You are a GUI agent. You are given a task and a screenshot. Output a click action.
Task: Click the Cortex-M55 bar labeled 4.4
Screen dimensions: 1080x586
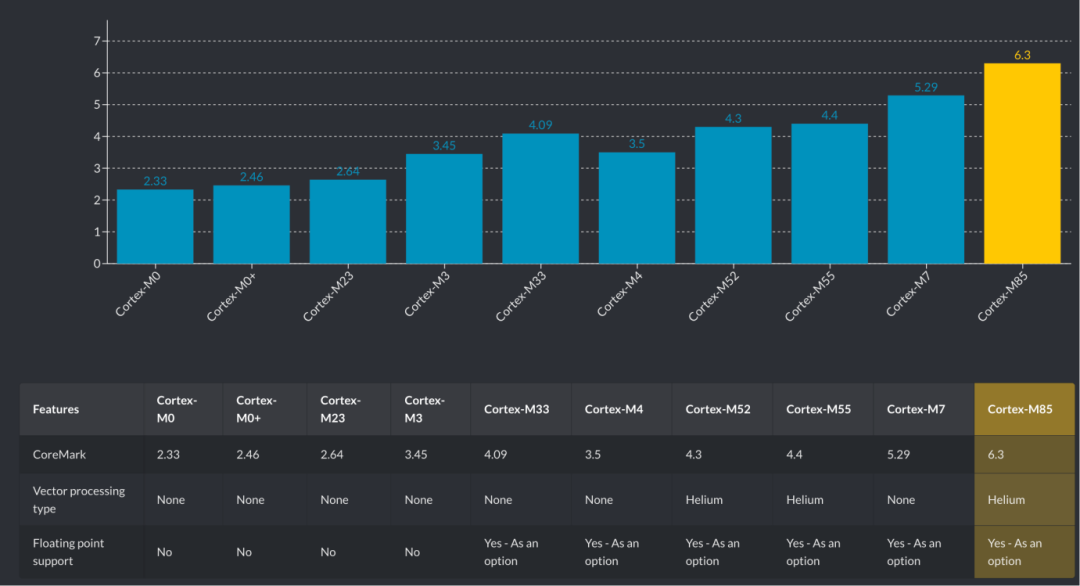tap(829, 193)
